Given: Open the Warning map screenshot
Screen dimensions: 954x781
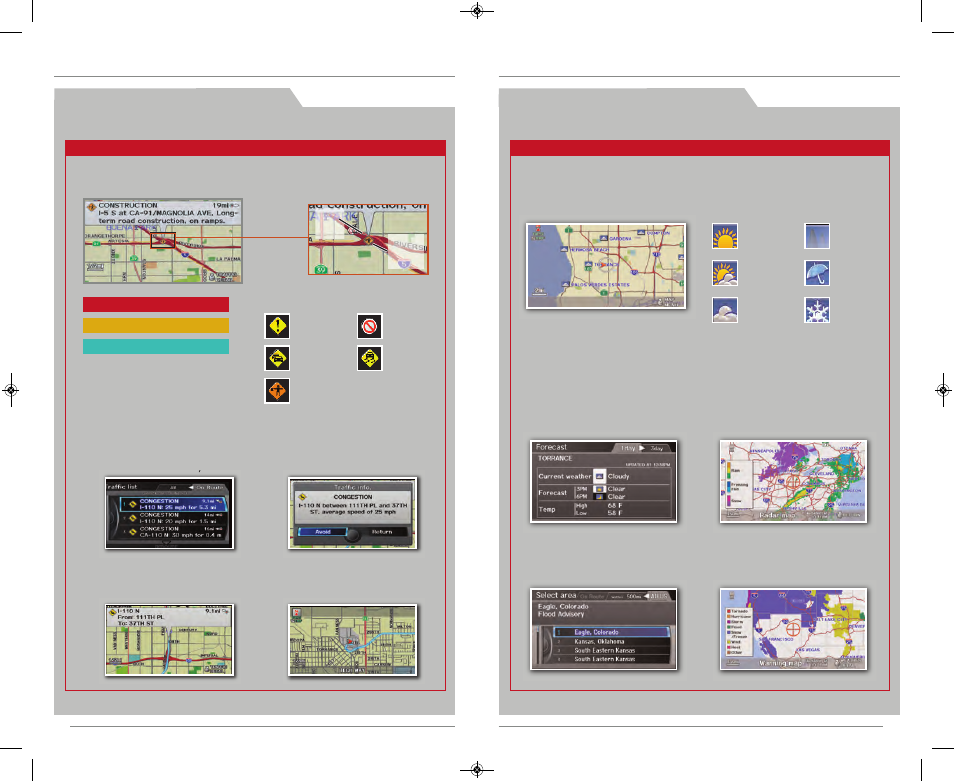Looking at the screenshot, I should pos(793,629).
